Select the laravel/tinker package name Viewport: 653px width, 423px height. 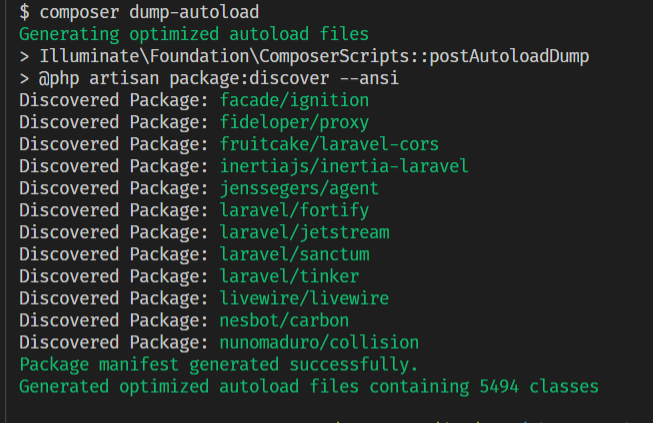tap(289, 276)
